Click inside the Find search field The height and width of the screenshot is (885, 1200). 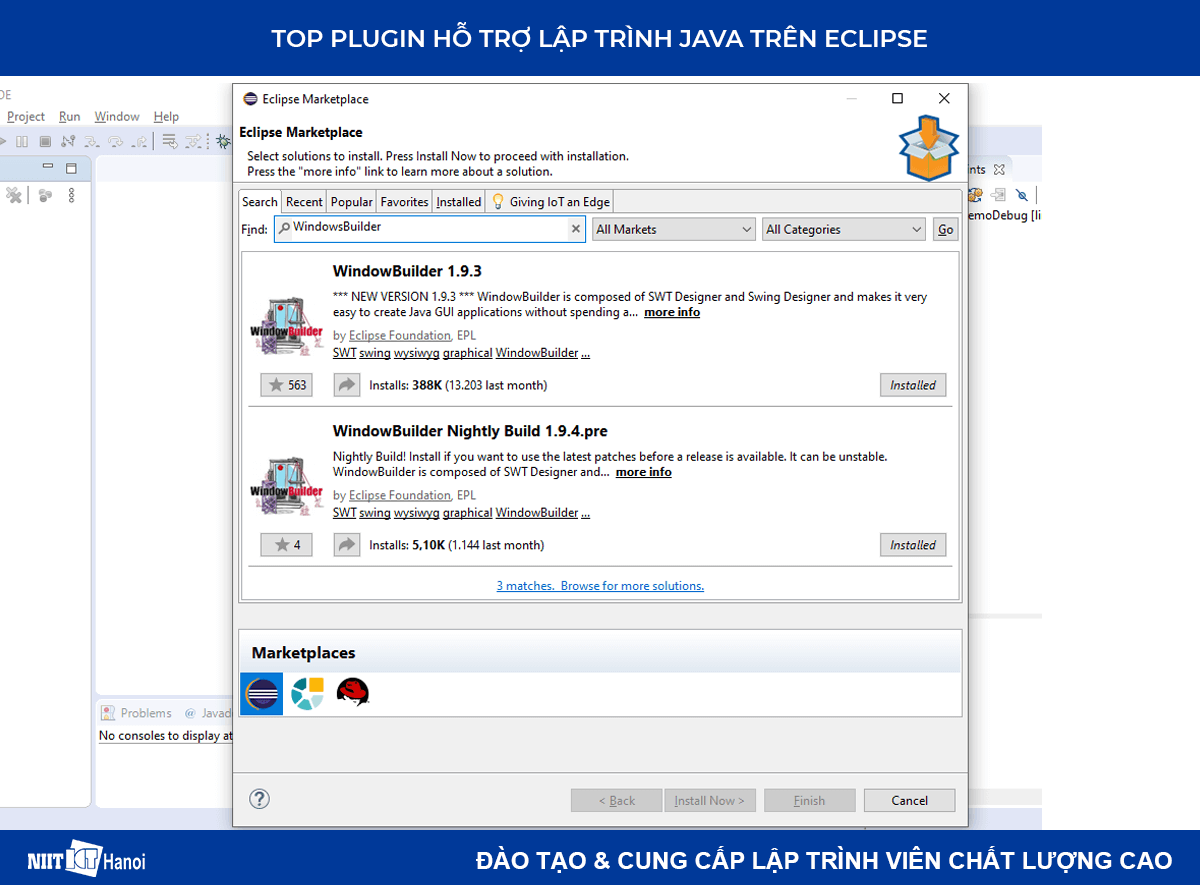click(x=430, y=228)
